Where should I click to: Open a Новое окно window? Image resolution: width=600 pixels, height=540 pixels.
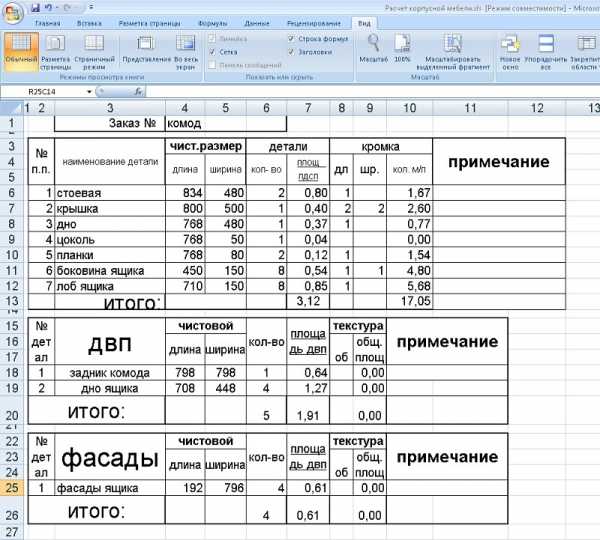point(510,50)
